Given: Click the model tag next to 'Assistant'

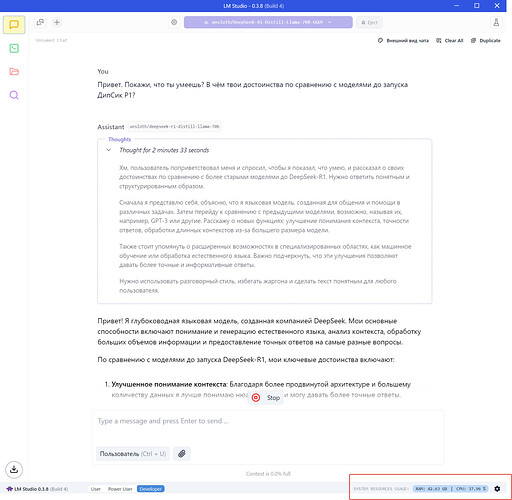Looking at the screenshot, I should click(x=174, y=127).
